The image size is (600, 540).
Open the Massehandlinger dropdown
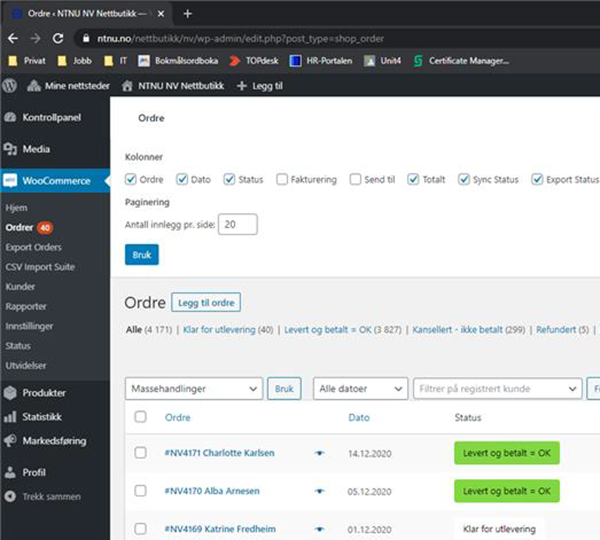[x=194, y=389]
